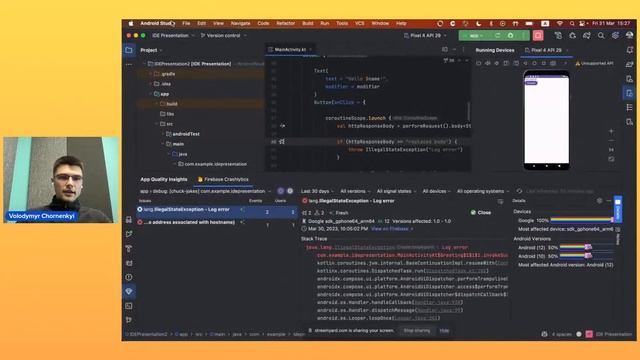Screen dimensions: 640x360
Task: Click the red Stop app button
Action: (538, 36)
